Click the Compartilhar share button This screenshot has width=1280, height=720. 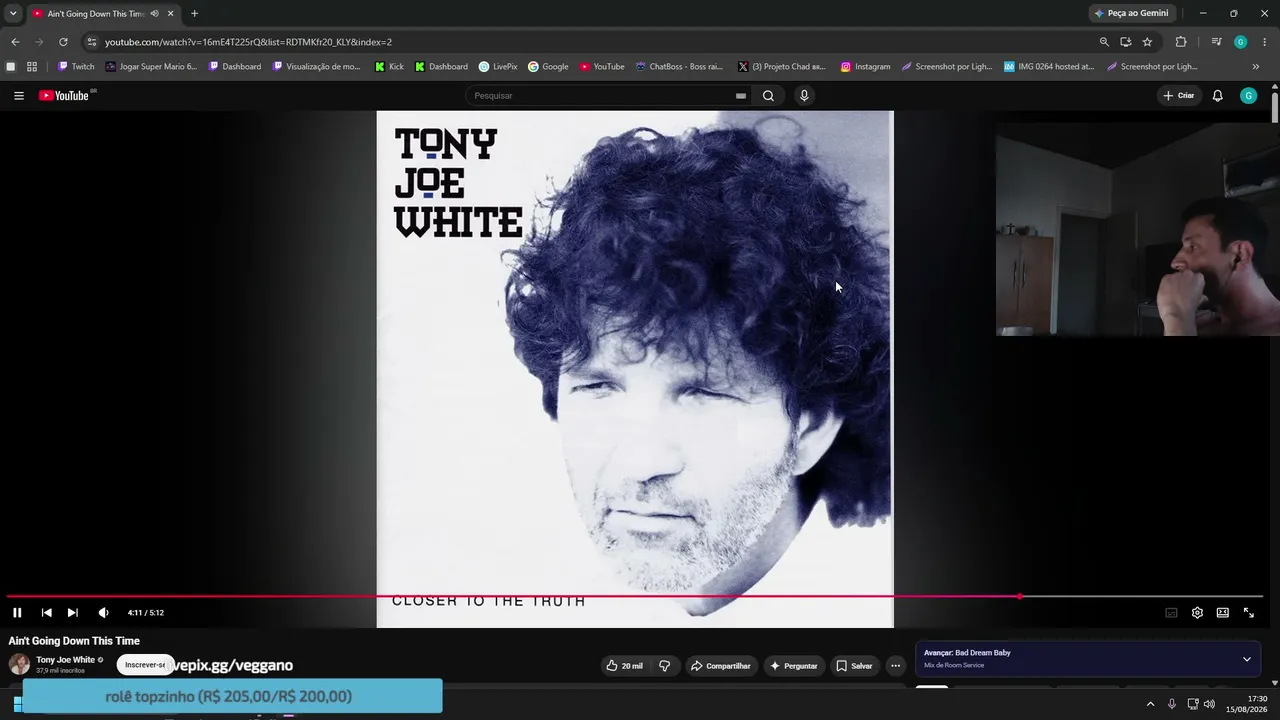click(x=721, y=666)
